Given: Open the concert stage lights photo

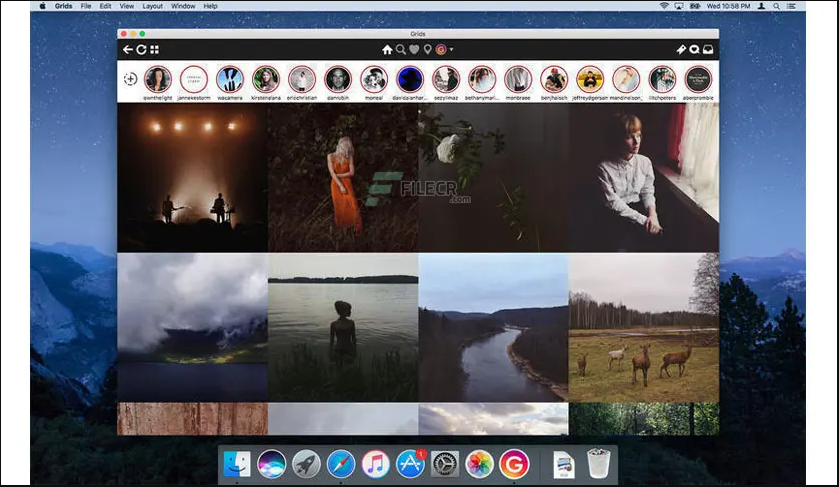Looking at the screenshot, I should click(193, 178).
